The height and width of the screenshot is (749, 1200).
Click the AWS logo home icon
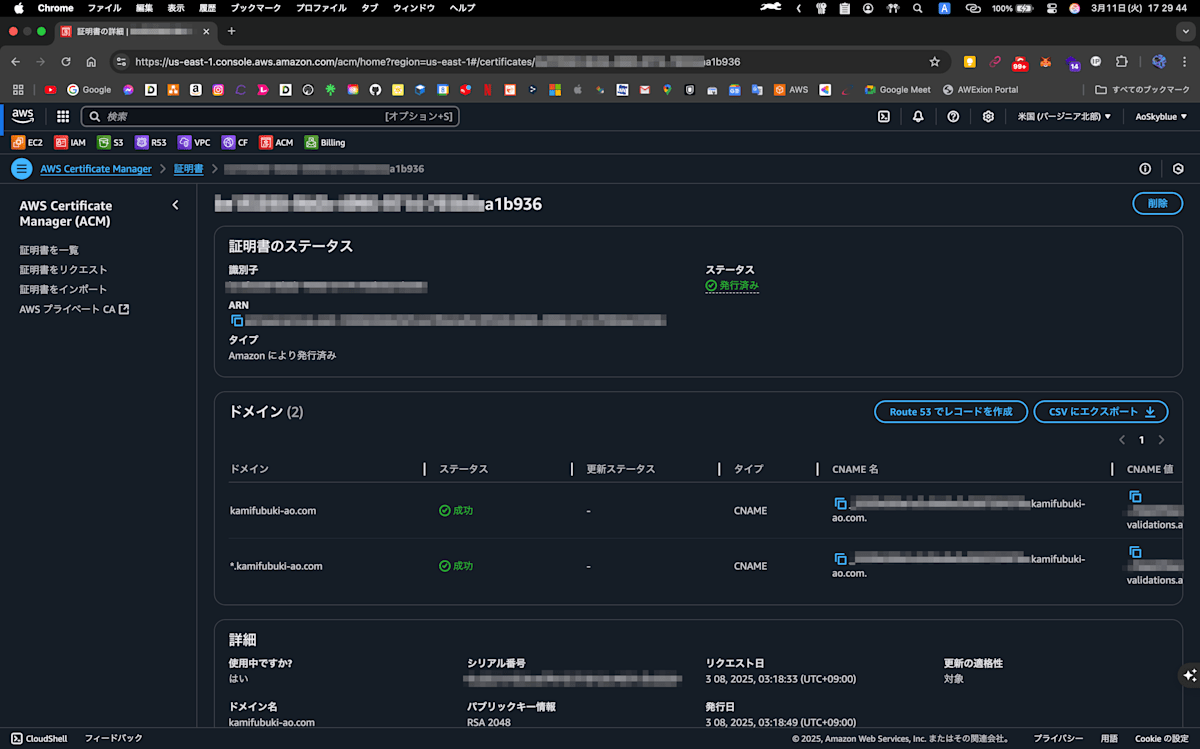pos(23,116)
